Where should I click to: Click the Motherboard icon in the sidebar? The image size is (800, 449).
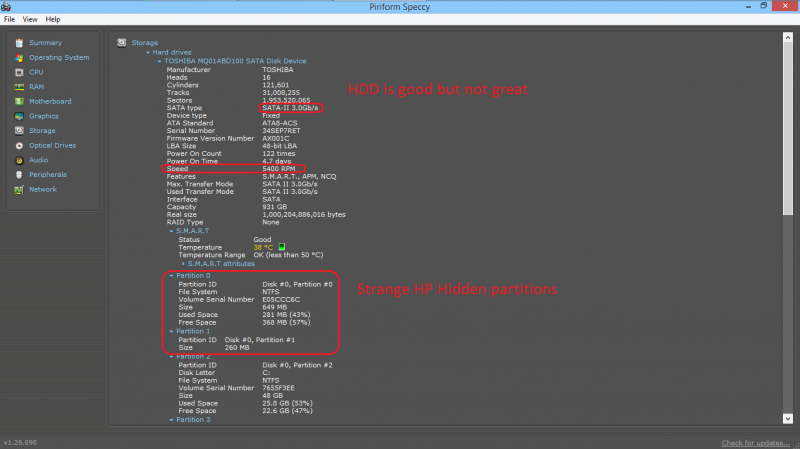click(x=19, y=102)
